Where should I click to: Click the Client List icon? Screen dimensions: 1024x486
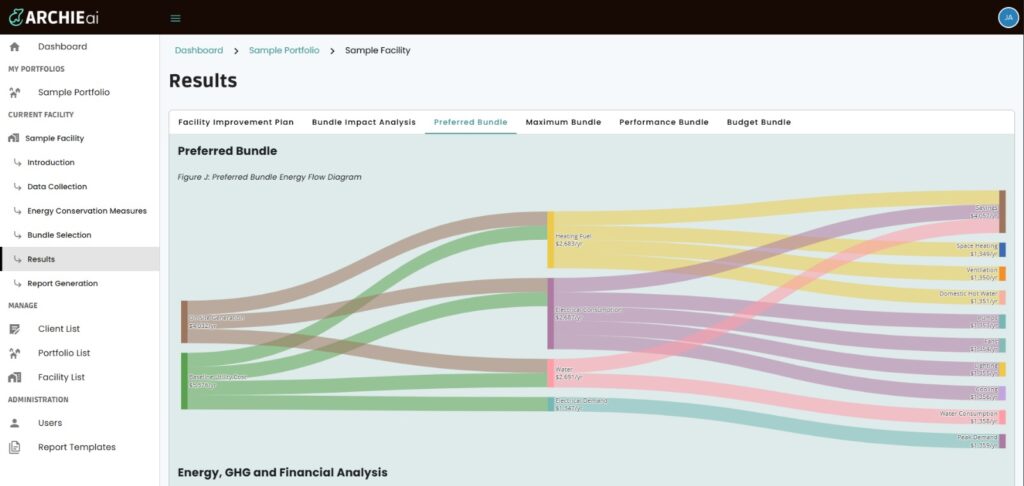coord(14,329)
